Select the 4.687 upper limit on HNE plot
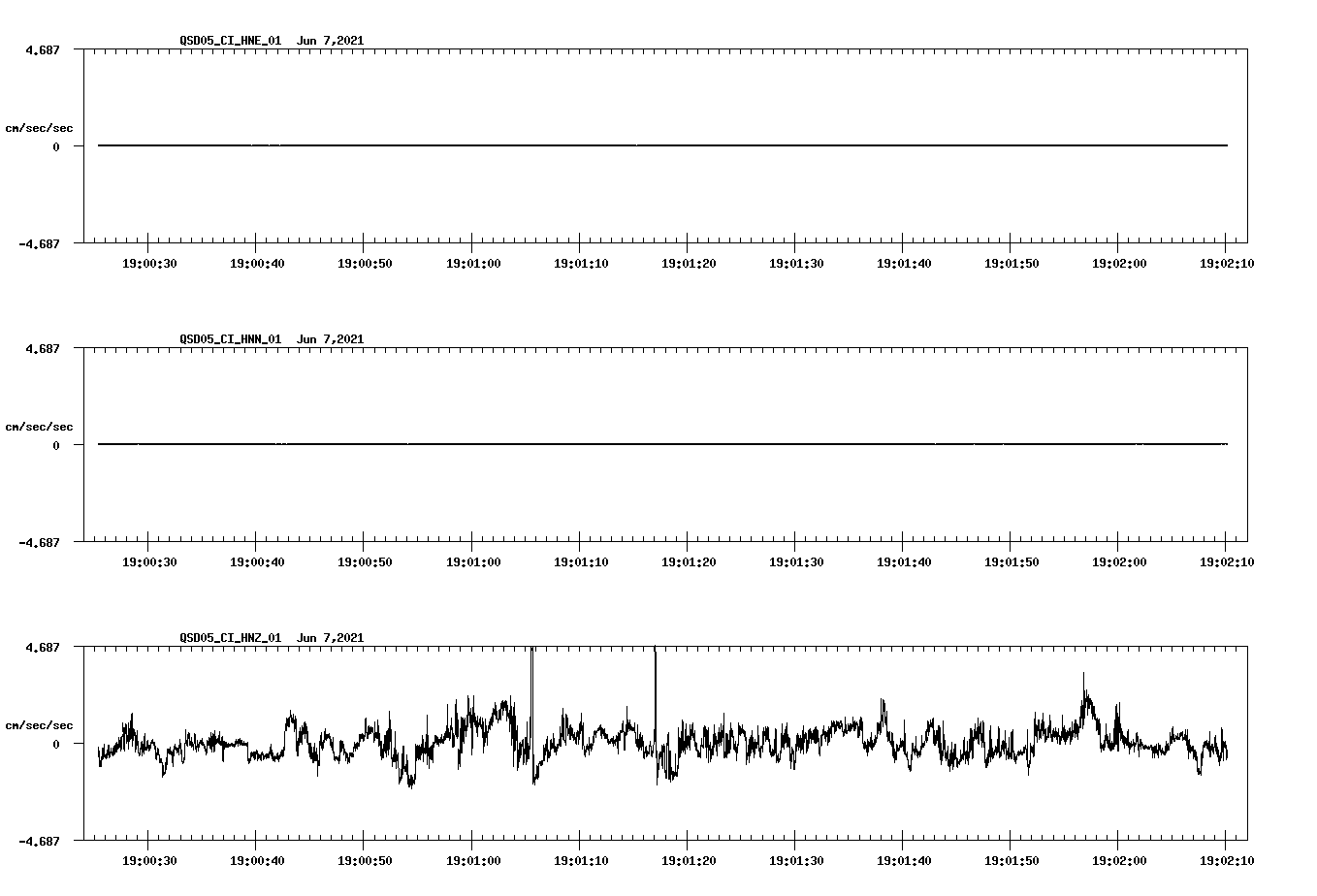The height and width of the screenshot is (896, 1317). coord(44,48)
